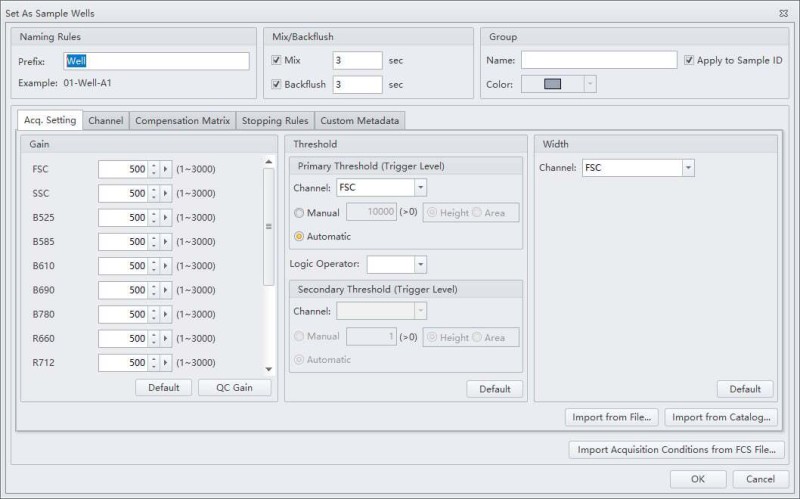
Task: Click the R660 gain spinner arrows
Action: click(x=154, y=339)
